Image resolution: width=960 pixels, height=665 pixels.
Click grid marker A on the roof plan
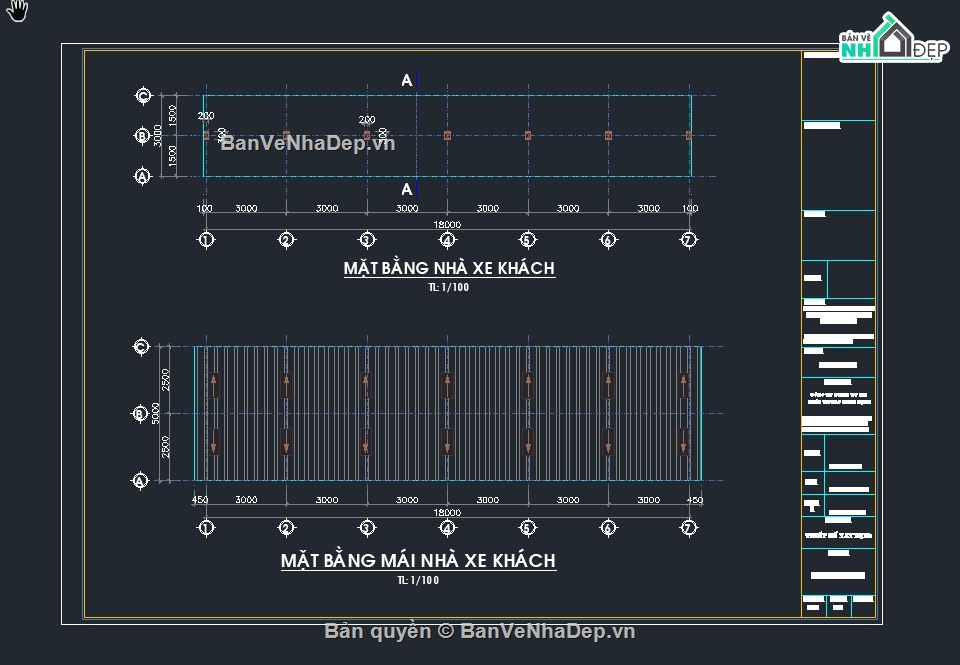tap(141, 479)
